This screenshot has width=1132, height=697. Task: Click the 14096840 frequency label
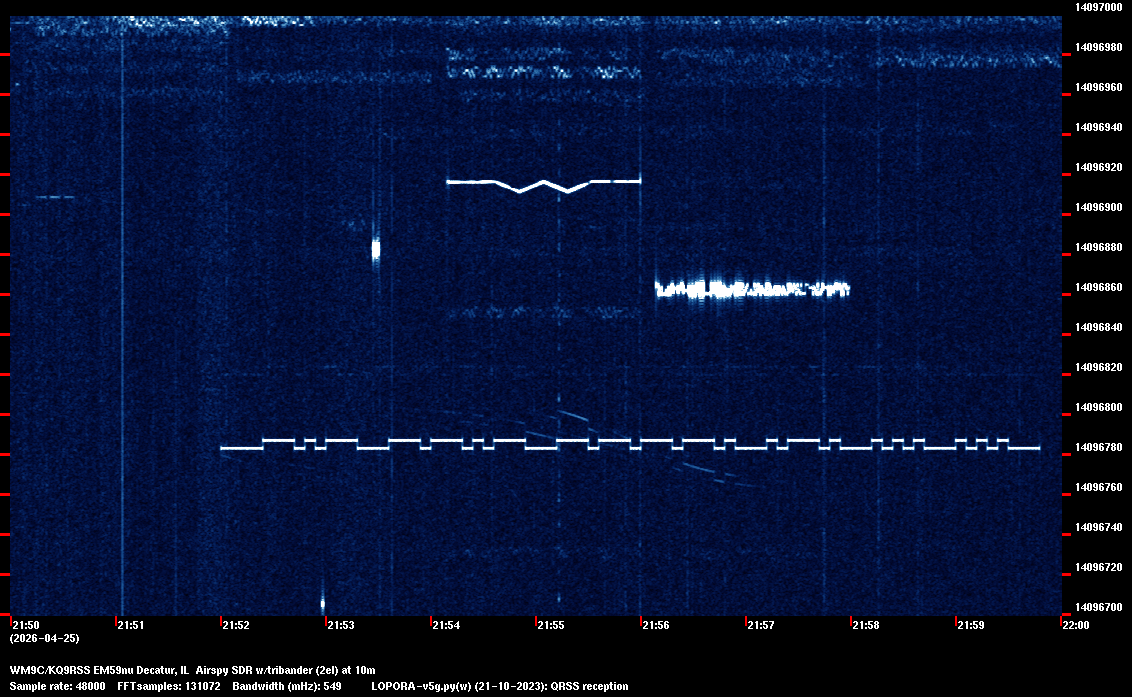[1098, 327]
